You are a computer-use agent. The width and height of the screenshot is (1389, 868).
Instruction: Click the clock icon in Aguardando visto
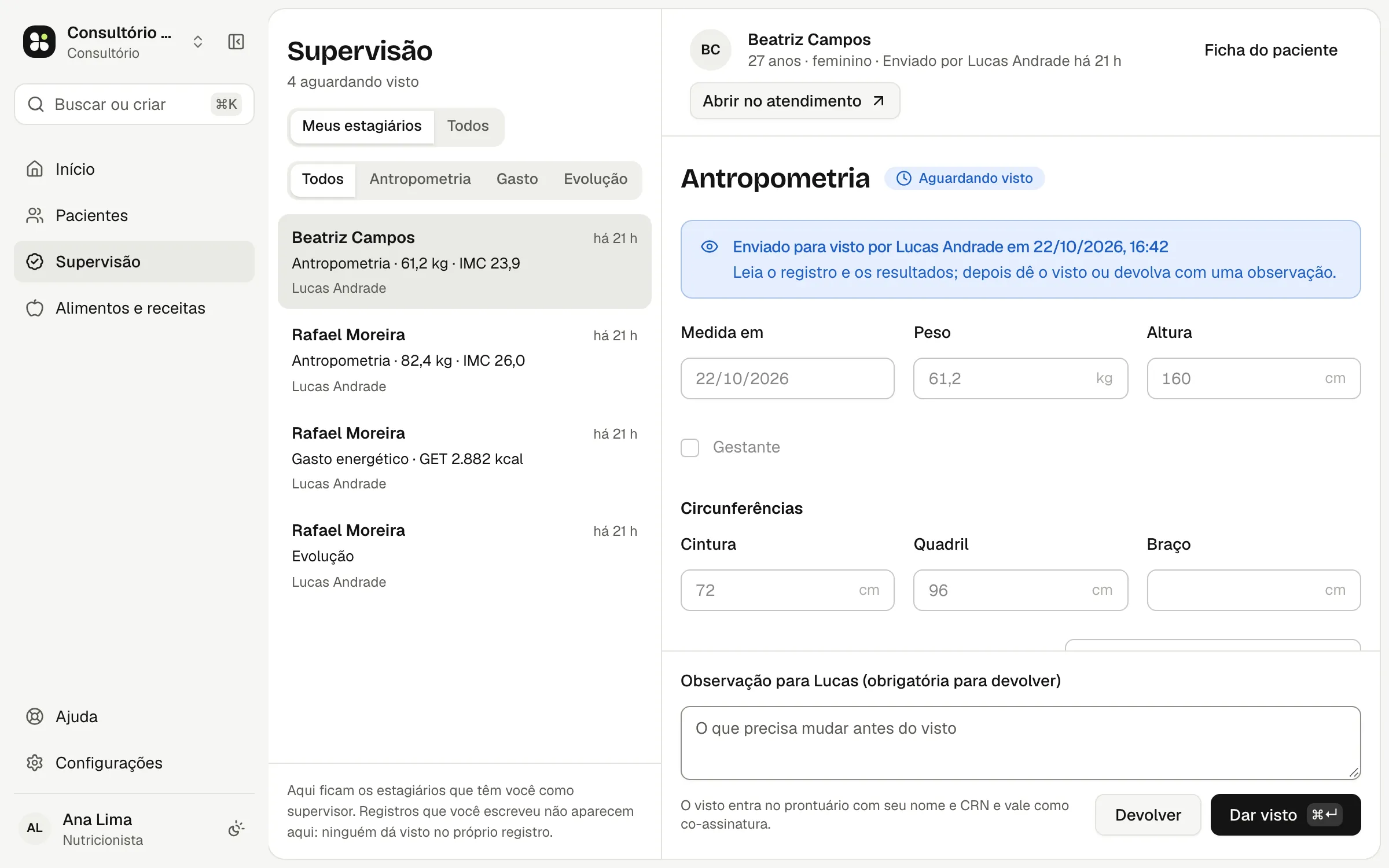[903, 178]
